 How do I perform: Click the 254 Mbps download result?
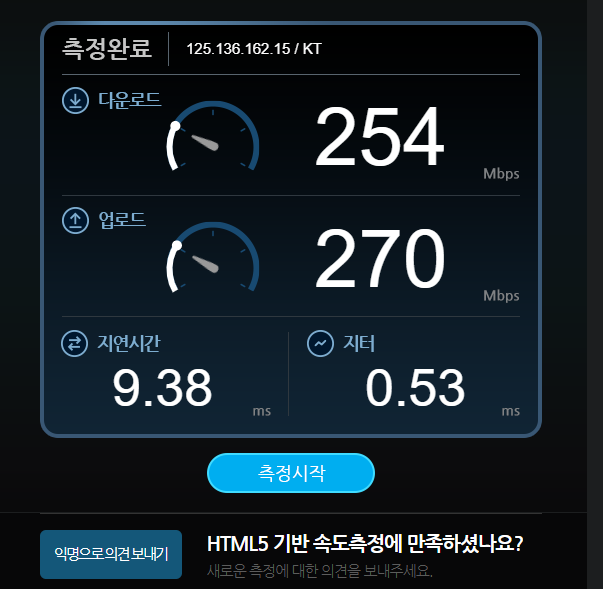(x=379, y=136)
